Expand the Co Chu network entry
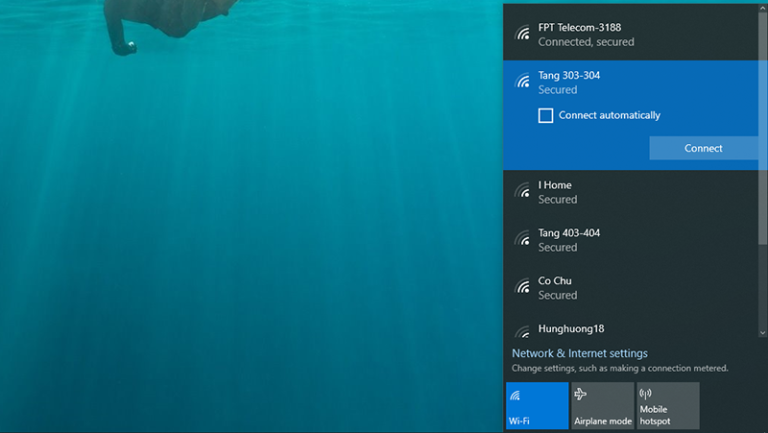Image resolution: width=768 pixels, height=433 pixels. coord(630,287)
